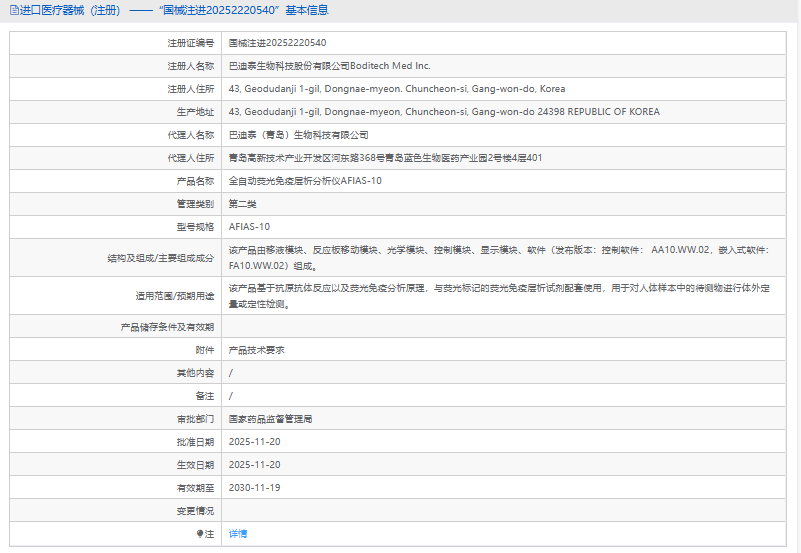
Task: Click registrant name Boditech Med Inc. cell
Action: 329,66
